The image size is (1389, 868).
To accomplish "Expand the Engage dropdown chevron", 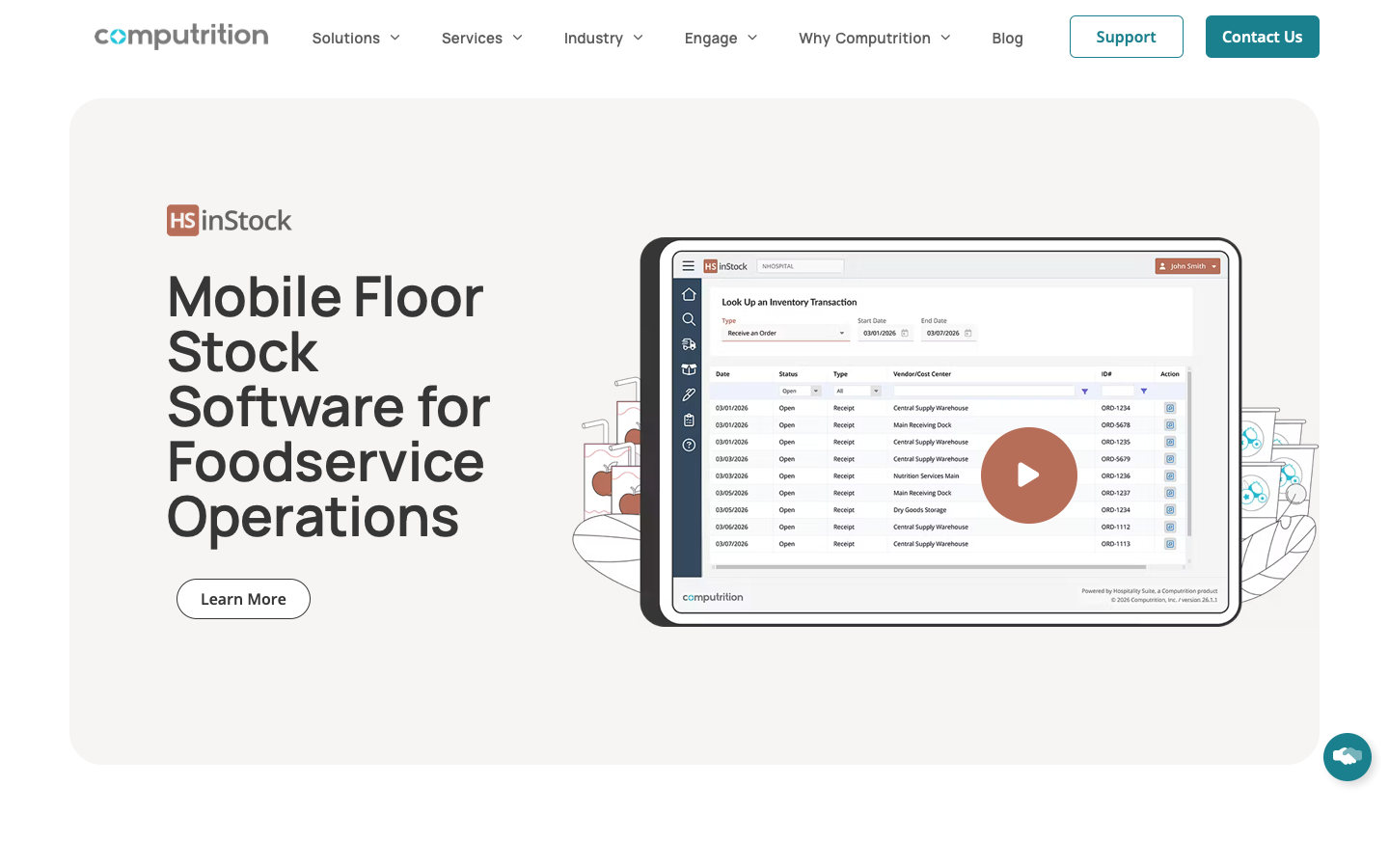I will [x=752, y=38].
